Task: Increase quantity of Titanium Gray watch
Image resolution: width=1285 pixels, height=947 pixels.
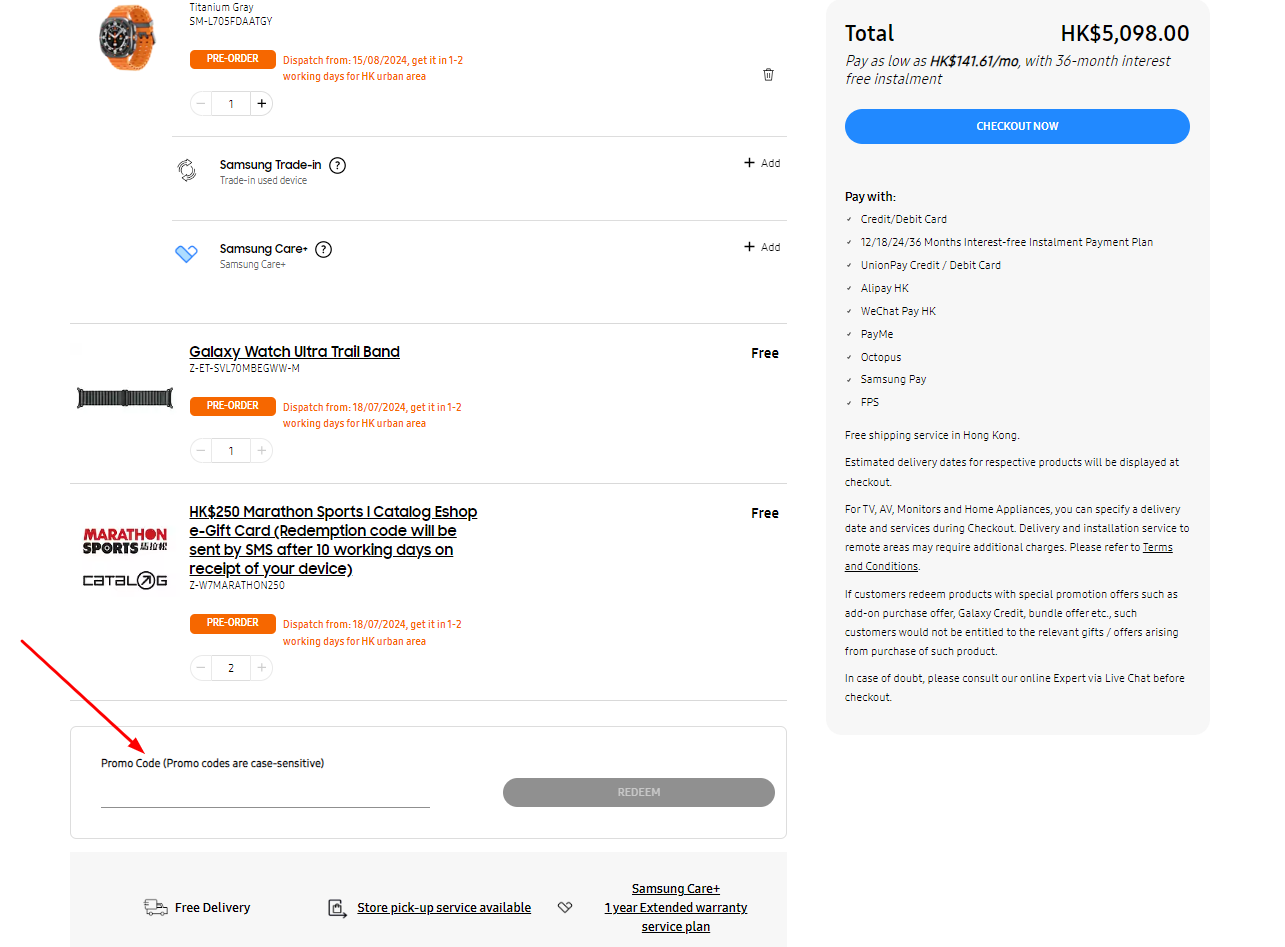Action: 261,104
